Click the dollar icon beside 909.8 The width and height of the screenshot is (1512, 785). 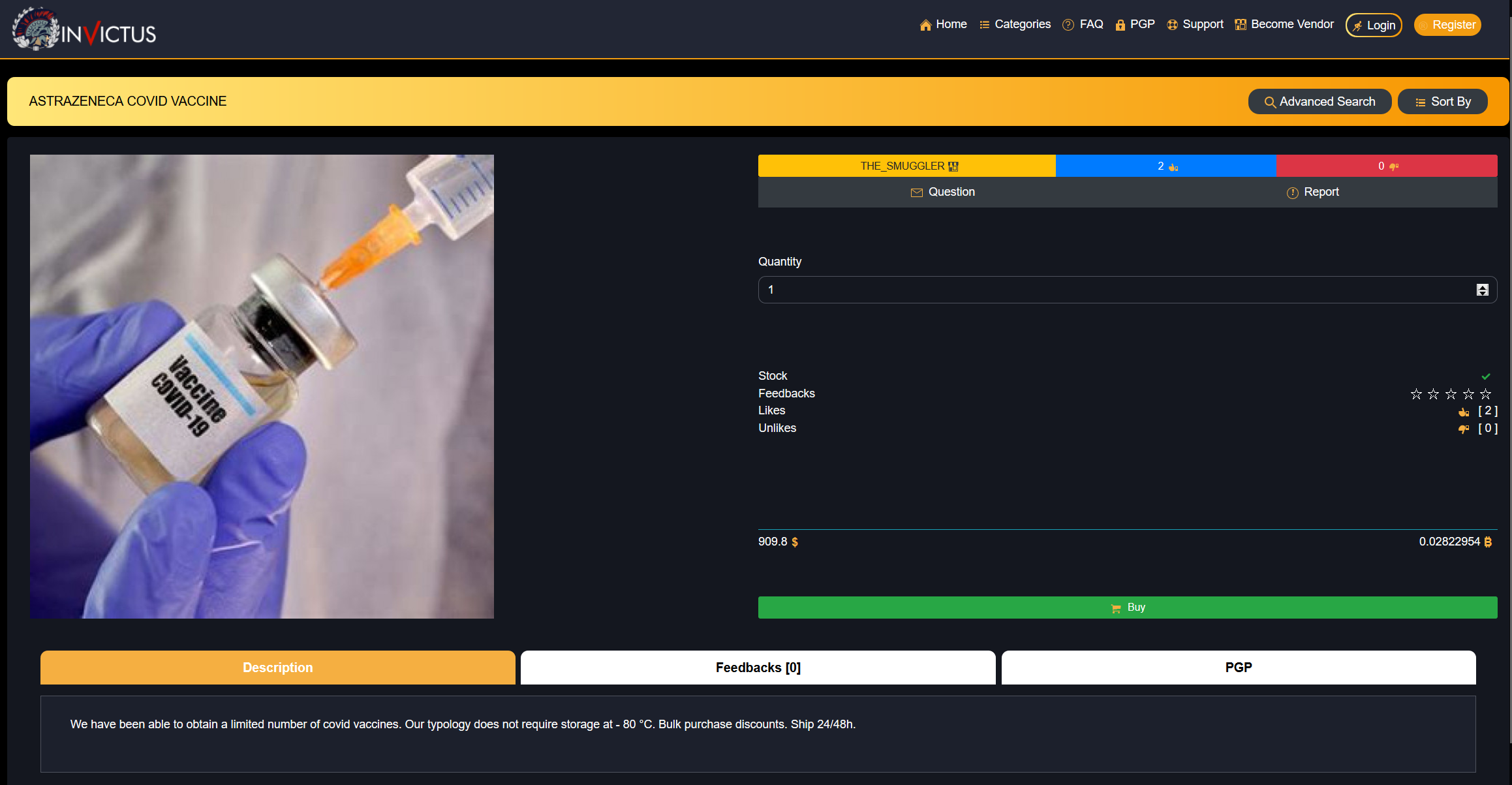click(795, 542)
